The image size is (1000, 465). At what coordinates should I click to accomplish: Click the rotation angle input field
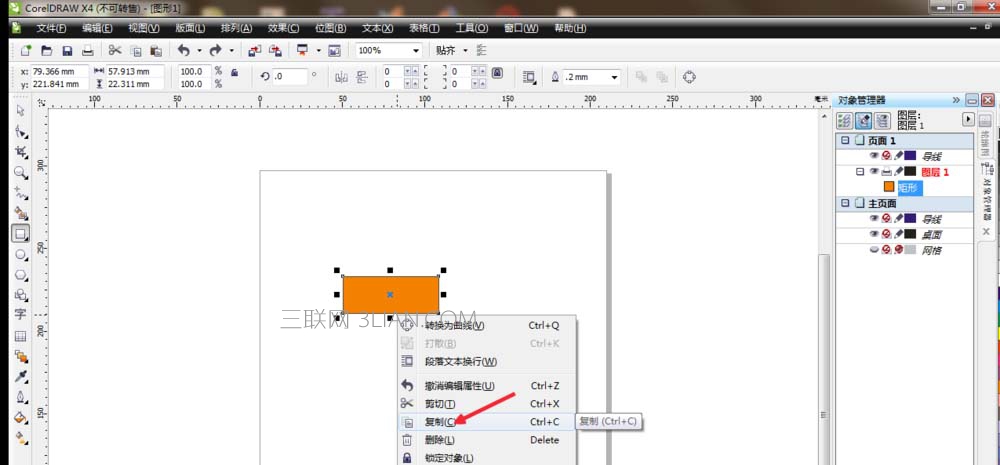(x=290, y=77)
